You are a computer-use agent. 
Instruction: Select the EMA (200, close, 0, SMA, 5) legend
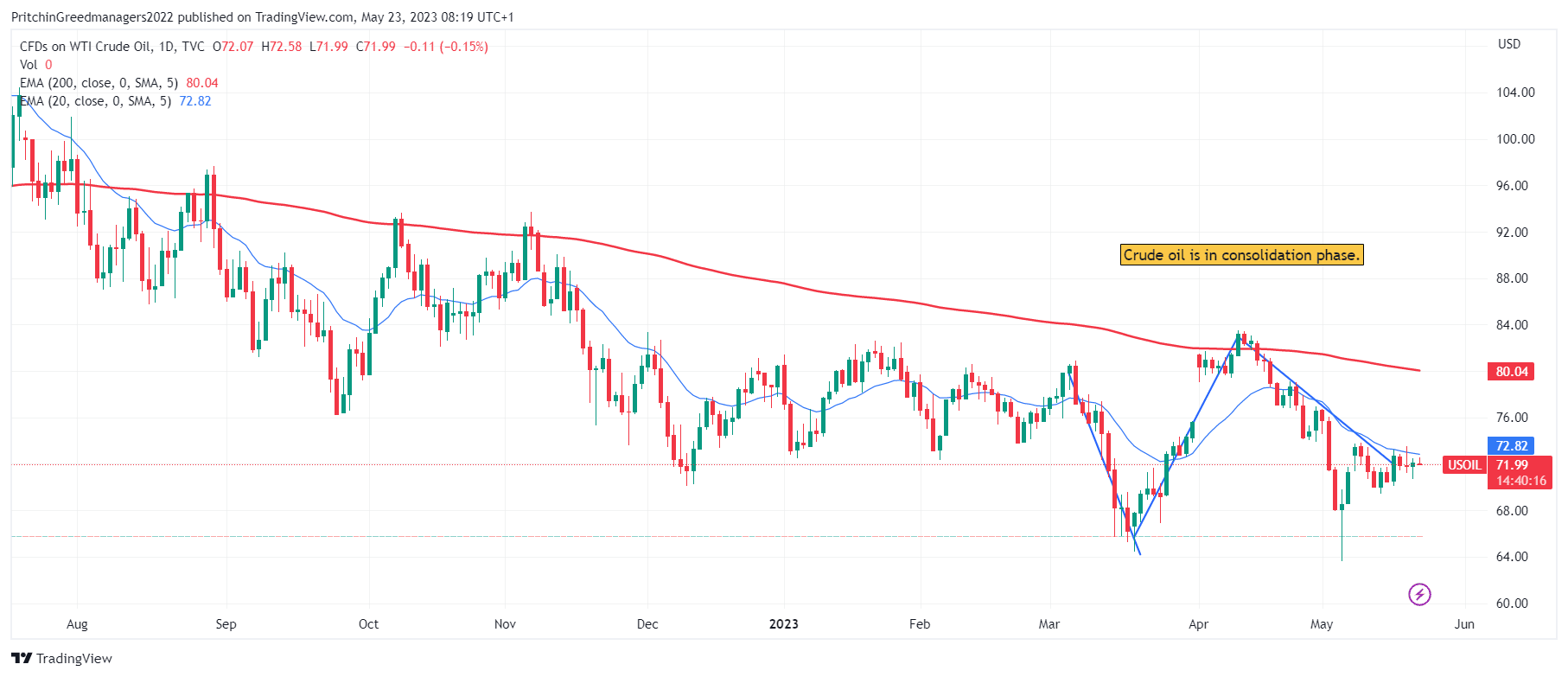pos(99,83)
